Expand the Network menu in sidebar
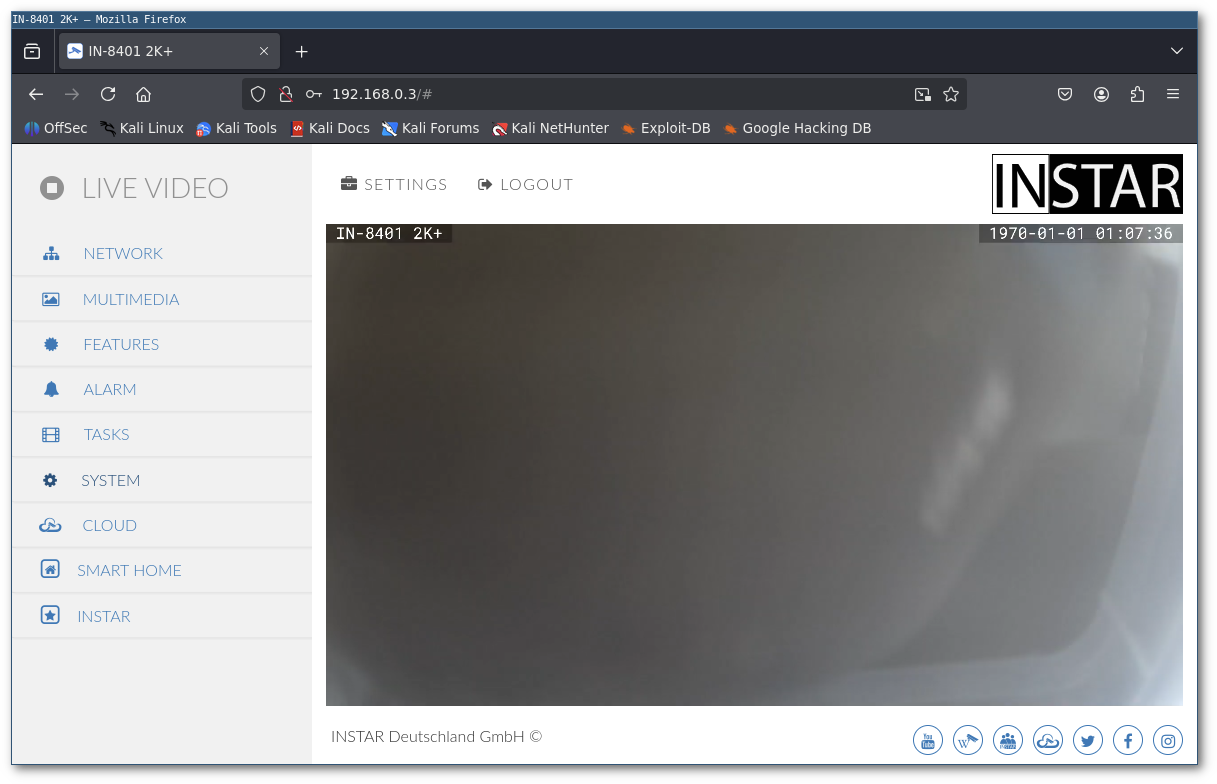The height and width of the screenshot is (784, 1217). click(x=122, y=254)
